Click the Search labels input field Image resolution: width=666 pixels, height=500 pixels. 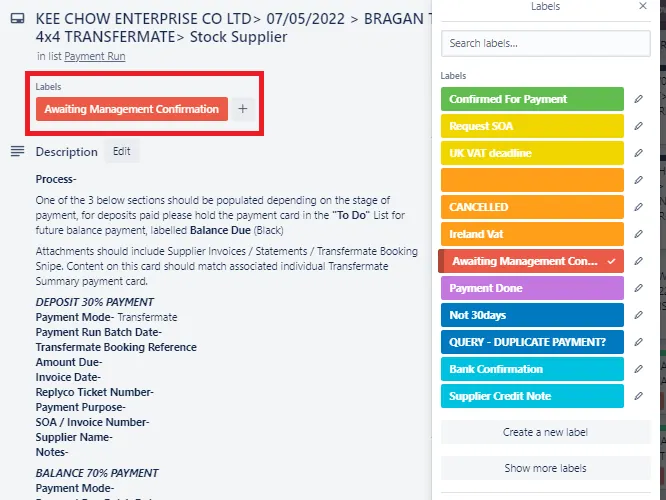pos(545,43)
